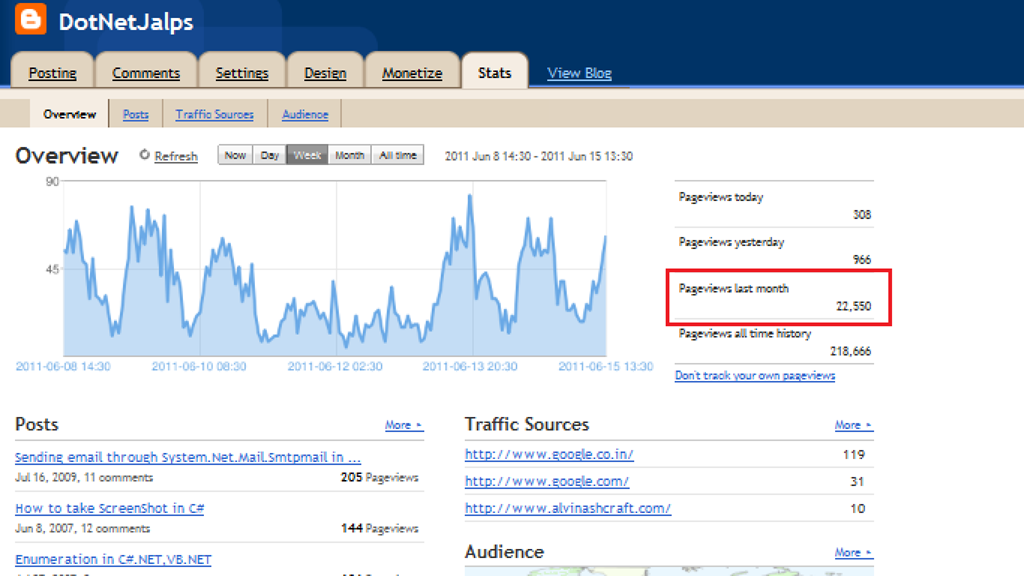Click the Audience map thumbnail
Screen dimensions: 1024x576
[x=669, y=571]
